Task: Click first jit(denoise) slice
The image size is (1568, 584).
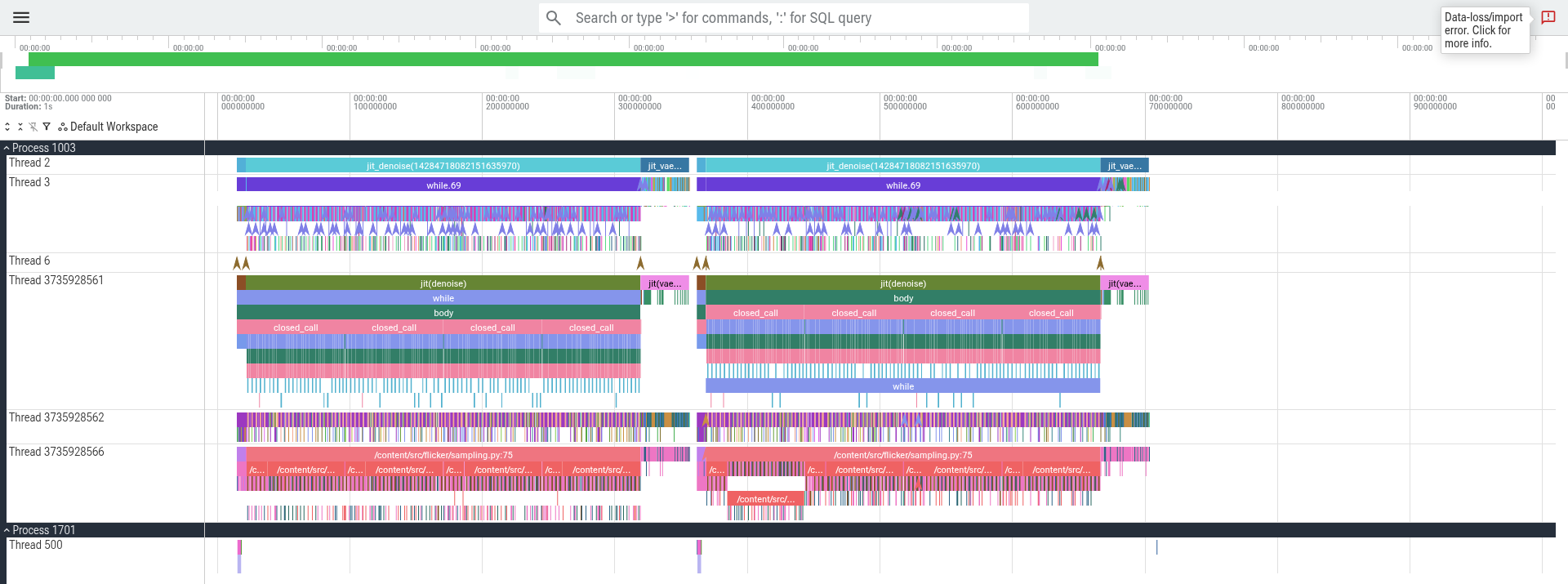Action: click(x=443, y=283)
